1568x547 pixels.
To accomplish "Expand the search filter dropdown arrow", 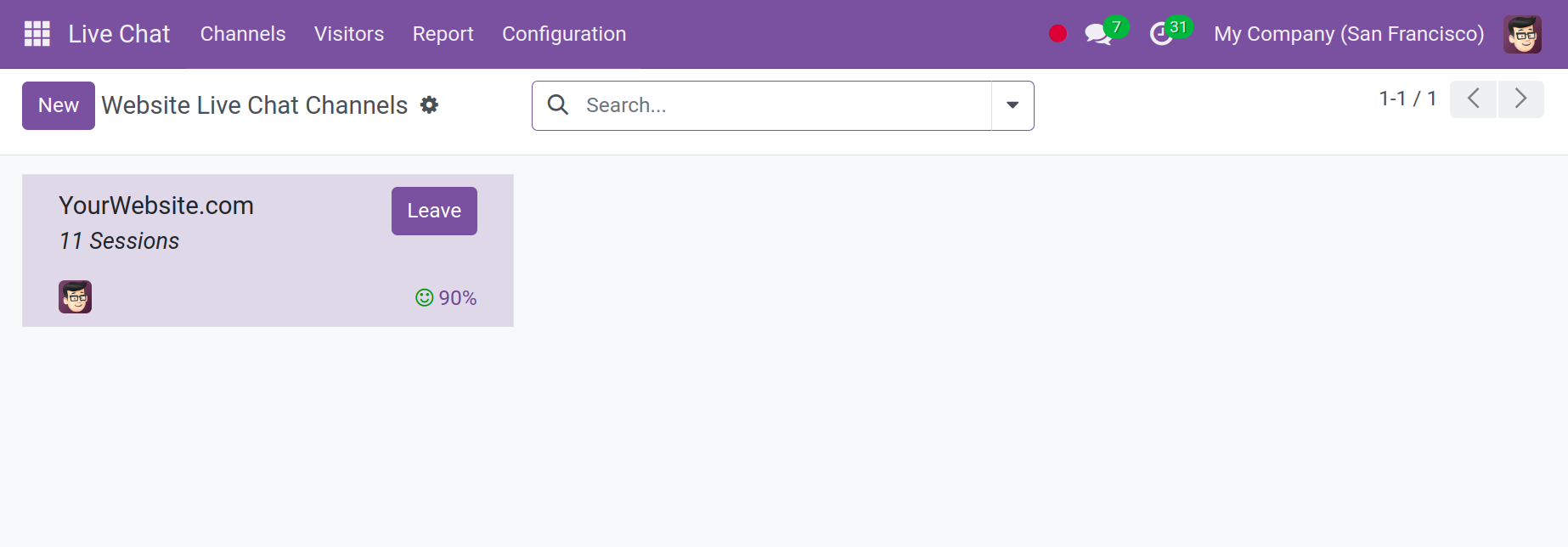I will (x=1012, y=105).
